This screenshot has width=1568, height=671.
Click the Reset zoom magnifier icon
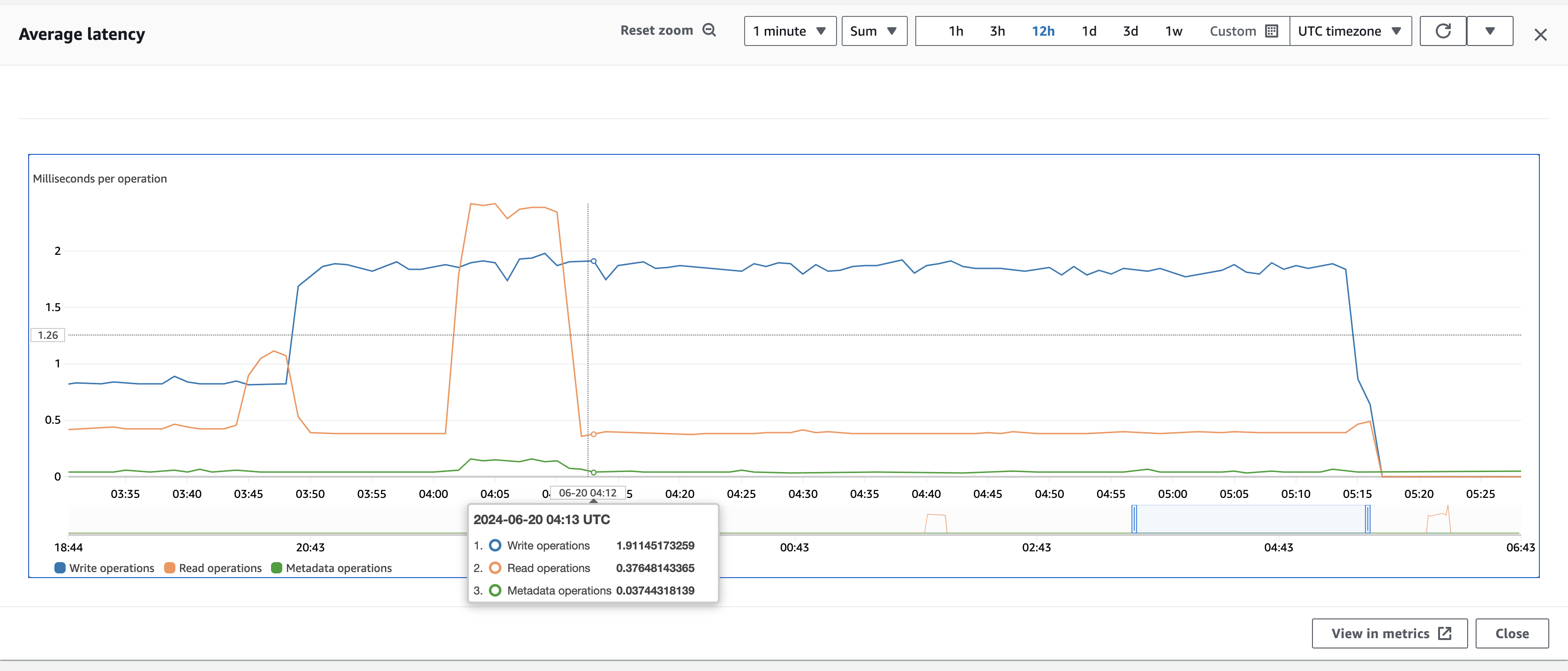[x=709, y=30]
